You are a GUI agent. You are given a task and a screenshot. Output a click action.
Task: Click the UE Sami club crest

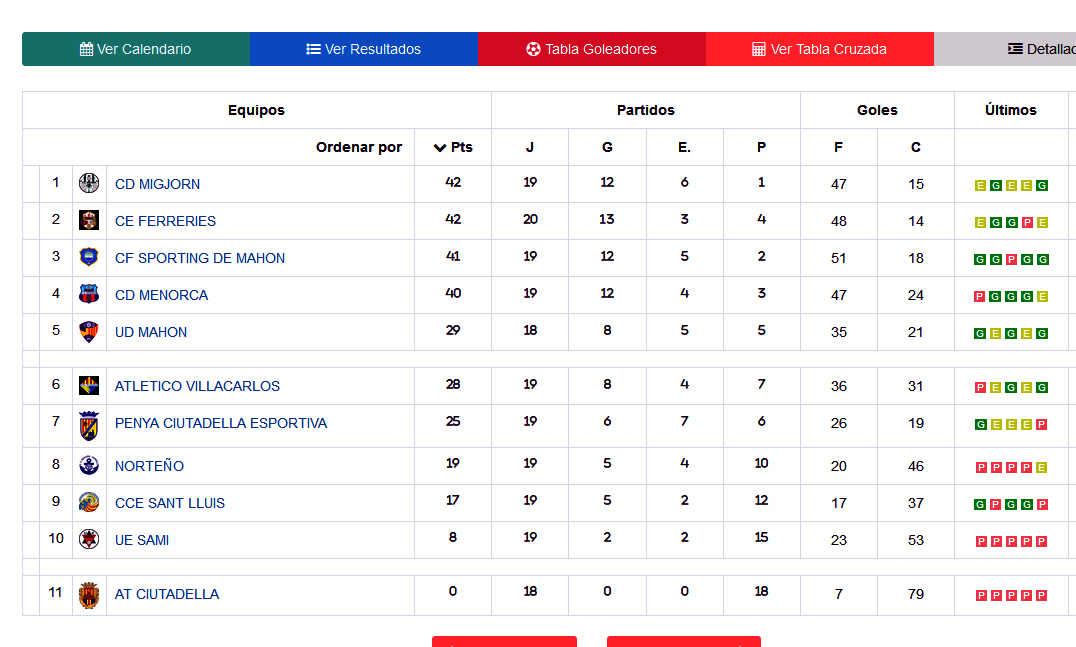89,540
